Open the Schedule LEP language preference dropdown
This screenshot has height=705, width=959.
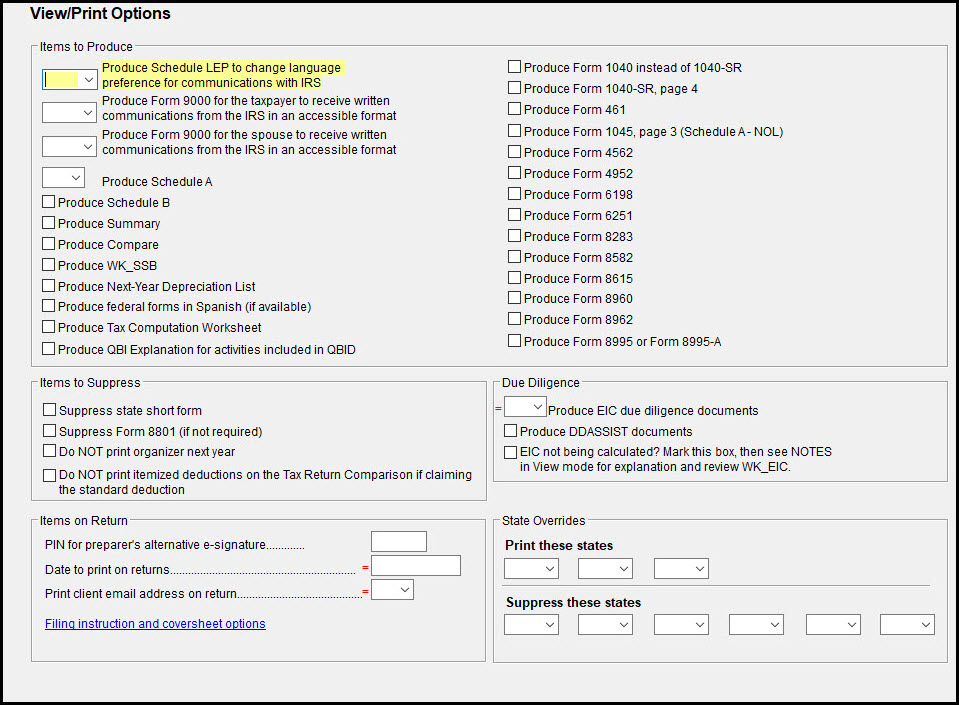[x=69, y=79]
